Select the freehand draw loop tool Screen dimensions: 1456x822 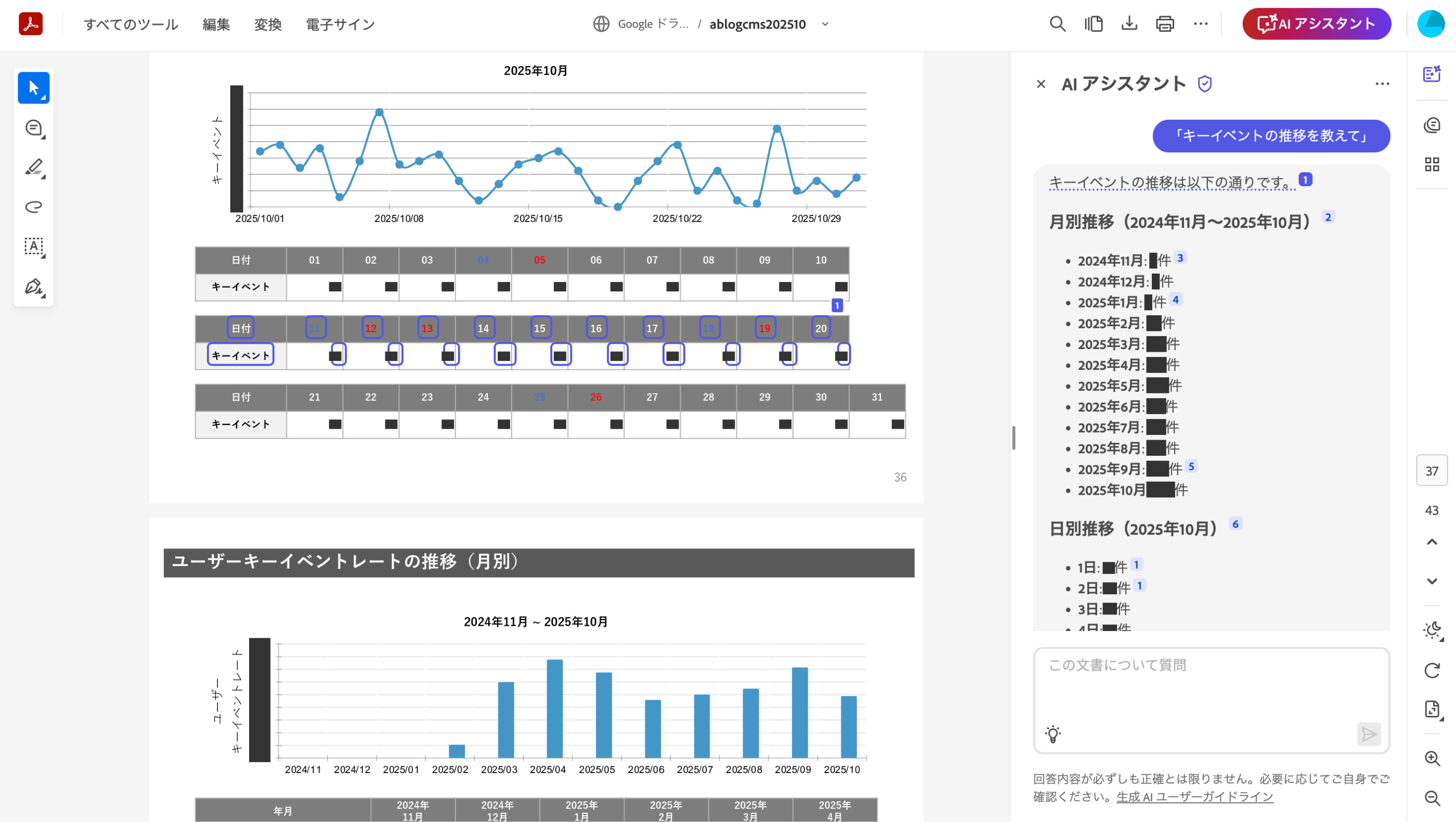(x=33, y=207)
